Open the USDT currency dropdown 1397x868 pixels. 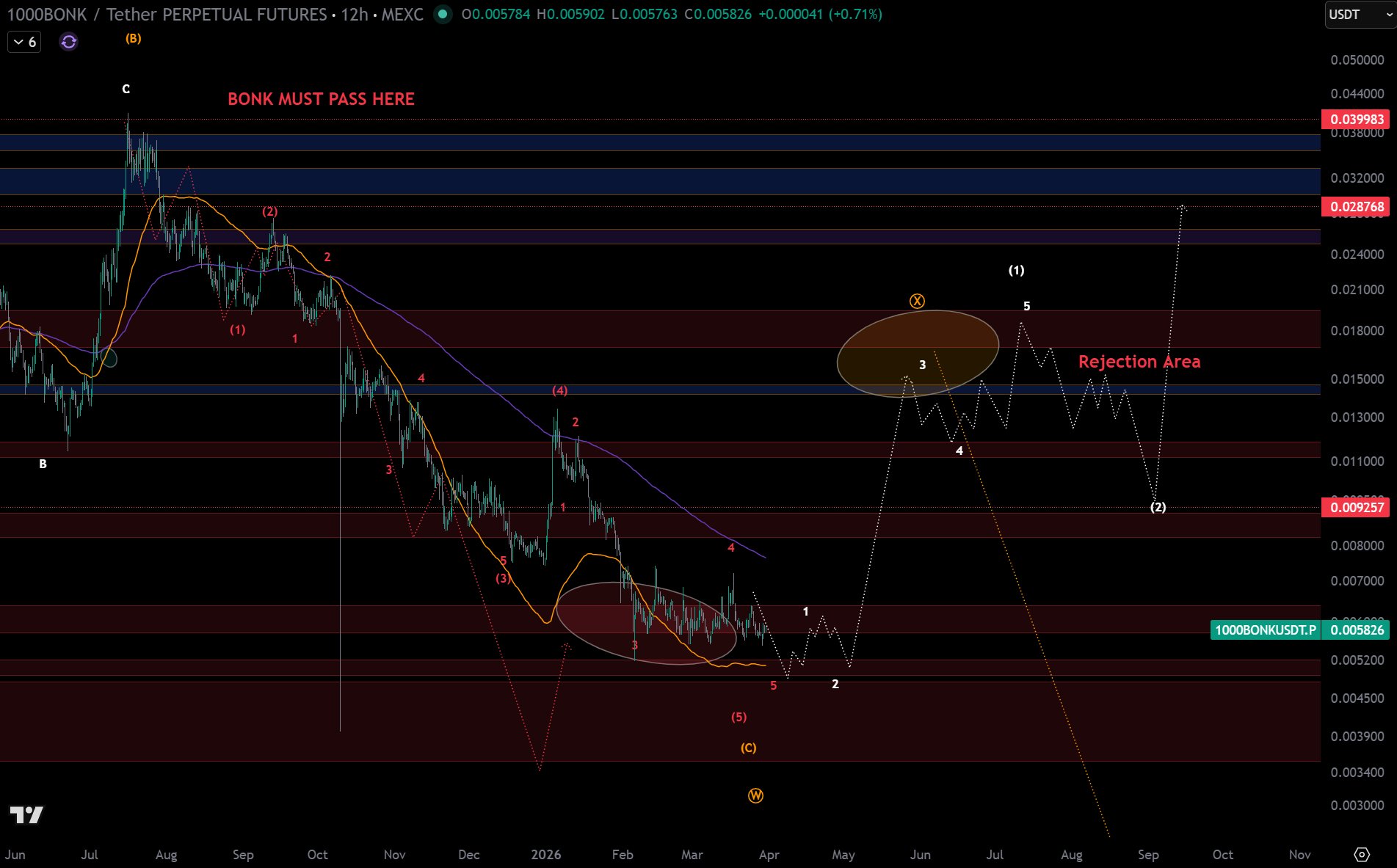click(x=1360, y=15)
